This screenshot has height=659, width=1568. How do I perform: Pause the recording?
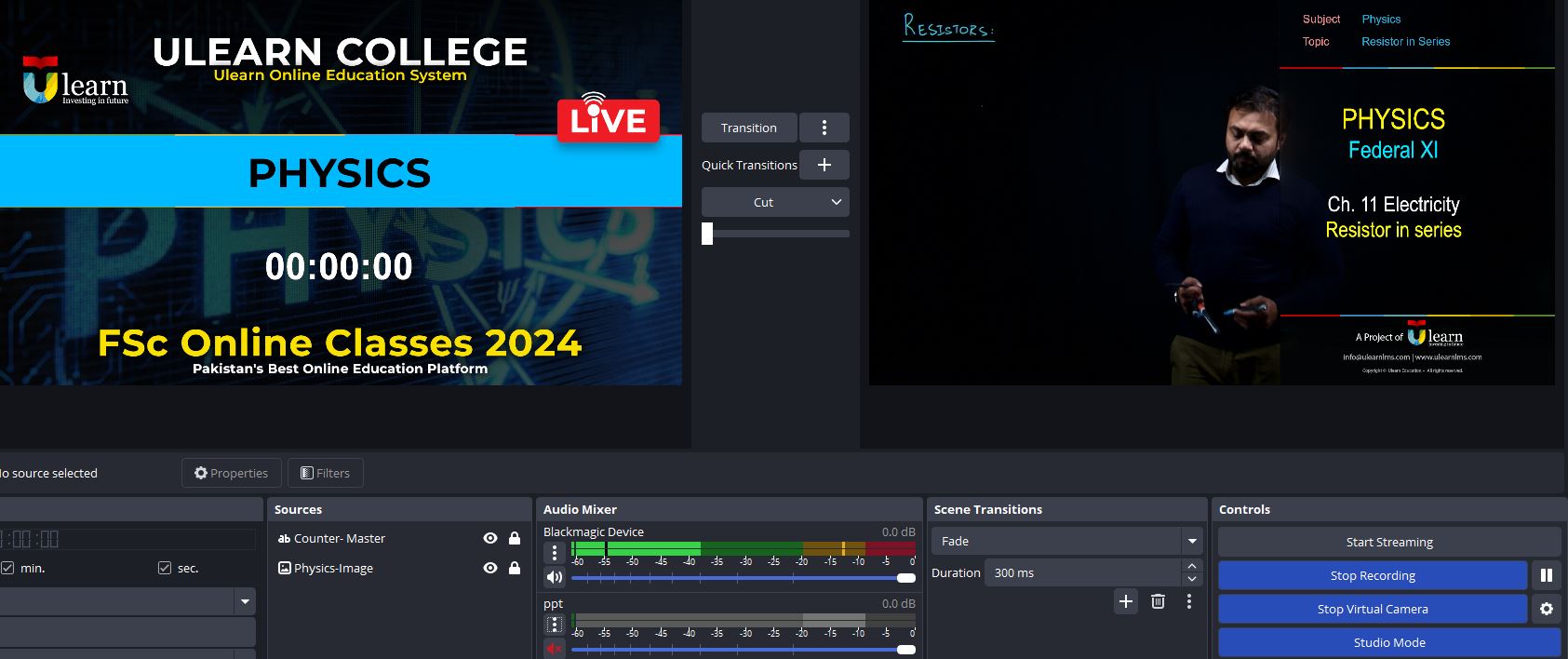pyautogui.click(x=1547, y=575)
